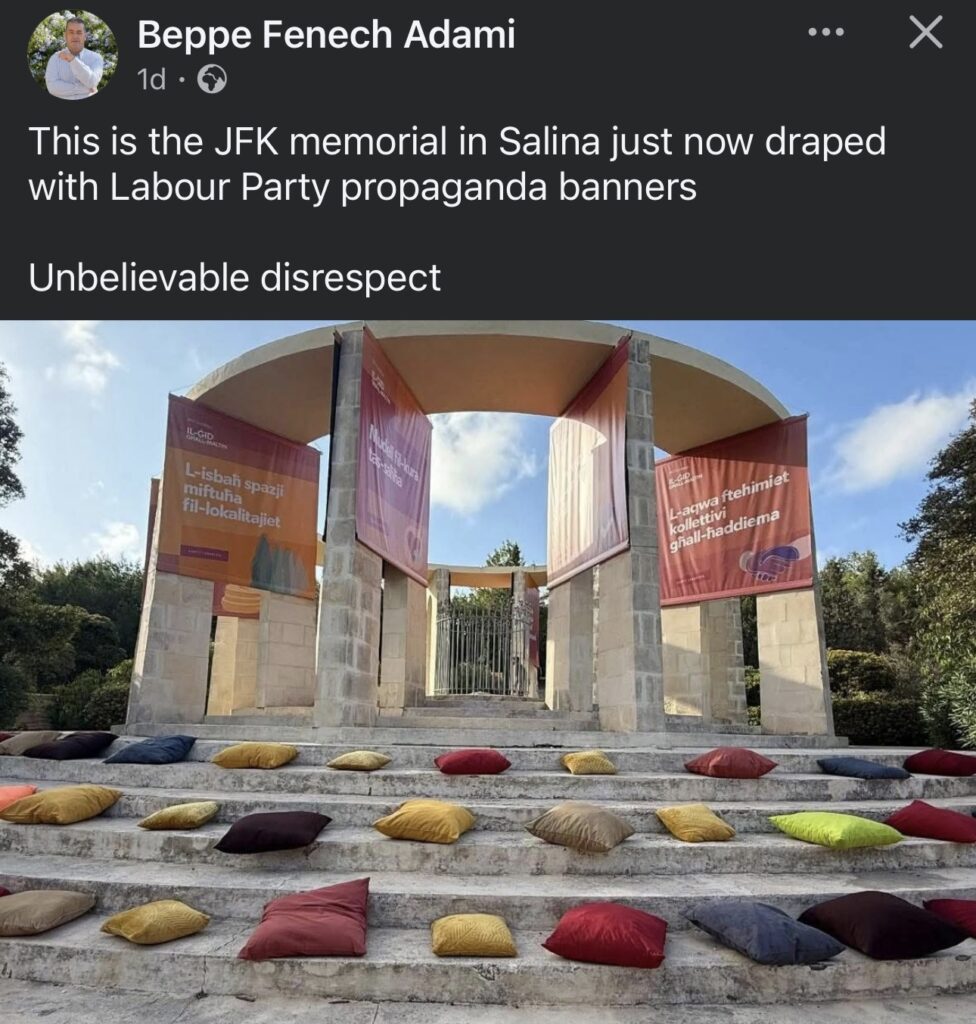Click the handshake graphic on the right banner
Screen dimensions: 976x1024
768,562
